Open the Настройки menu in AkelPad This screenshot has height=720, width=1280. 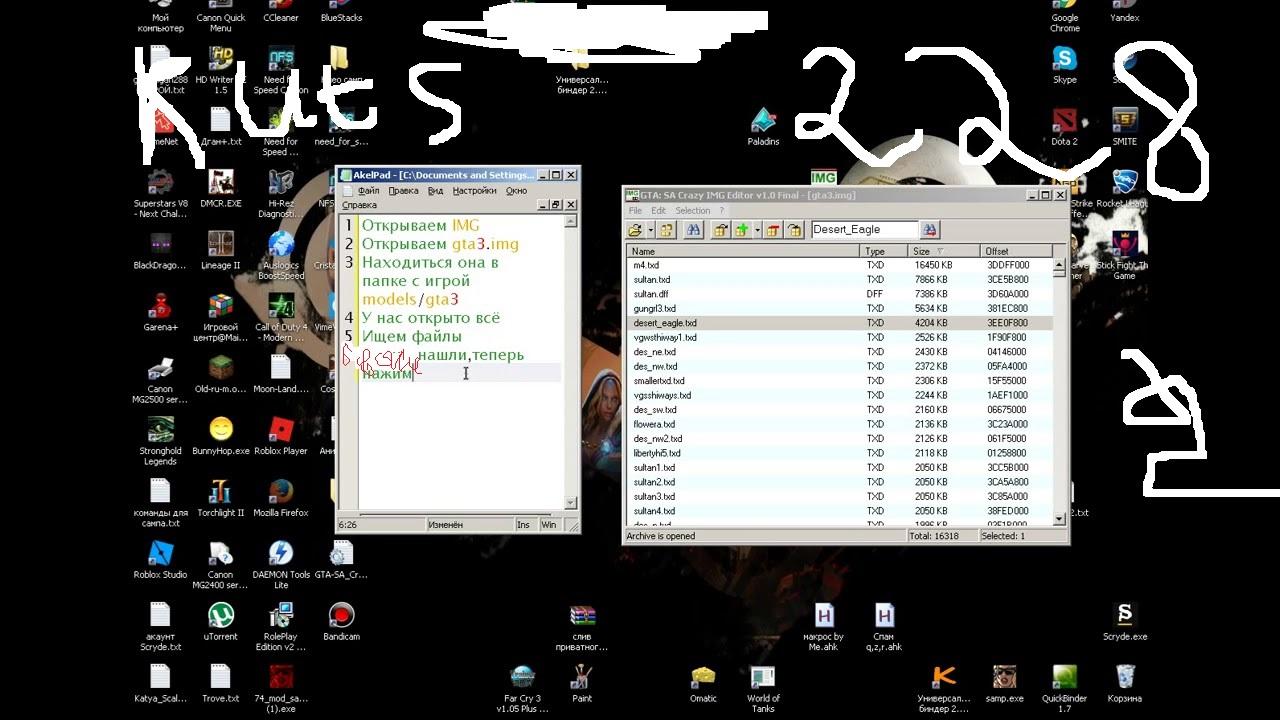tap(474, 191)
